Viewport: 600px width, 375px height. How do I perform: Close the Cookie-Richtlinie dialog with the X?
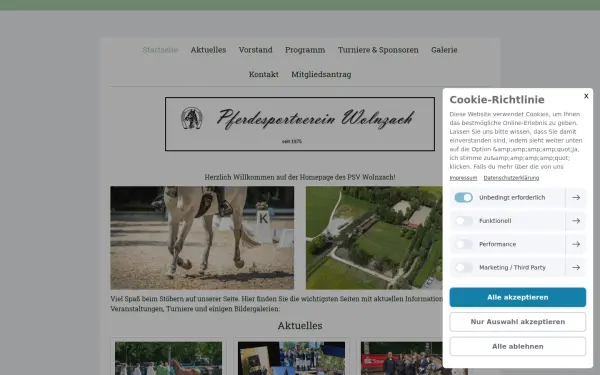click(x=586, y=96)
